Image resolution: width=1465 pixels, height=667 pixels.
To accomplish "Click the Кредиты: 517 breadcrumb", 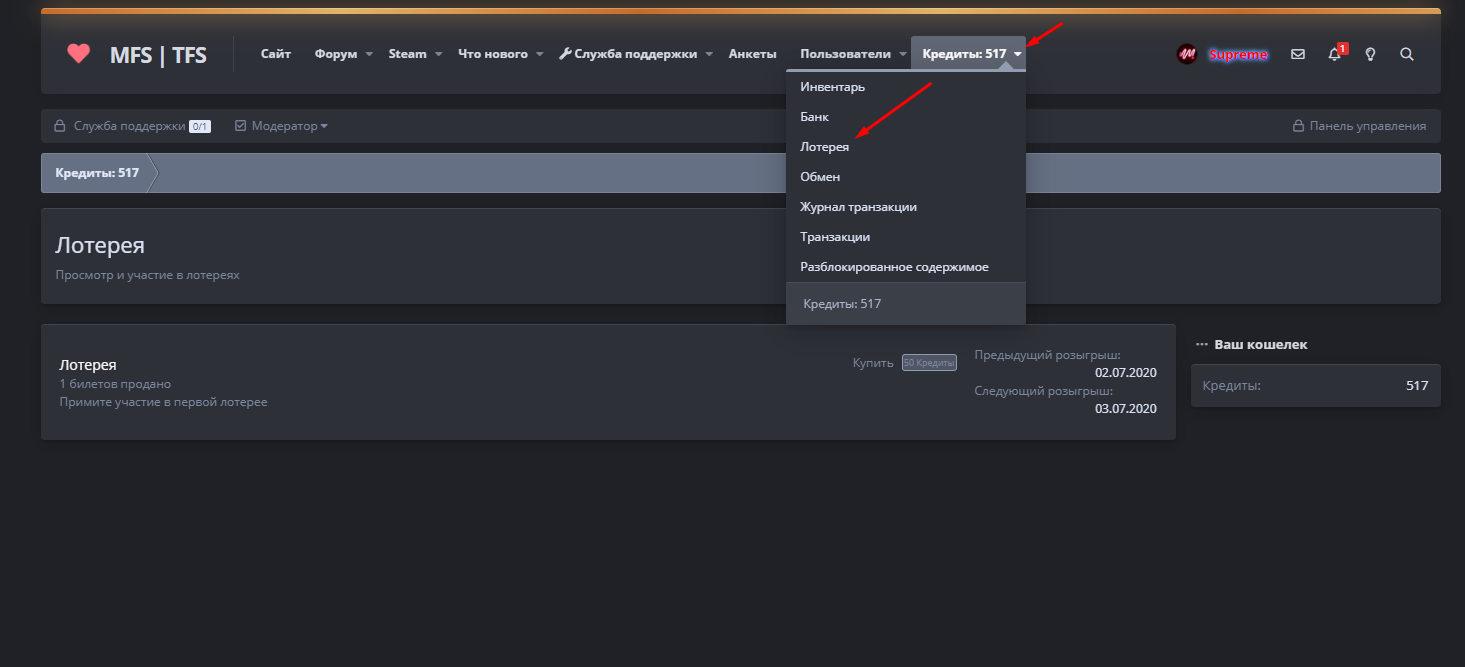I will click(x=97, y=173).
